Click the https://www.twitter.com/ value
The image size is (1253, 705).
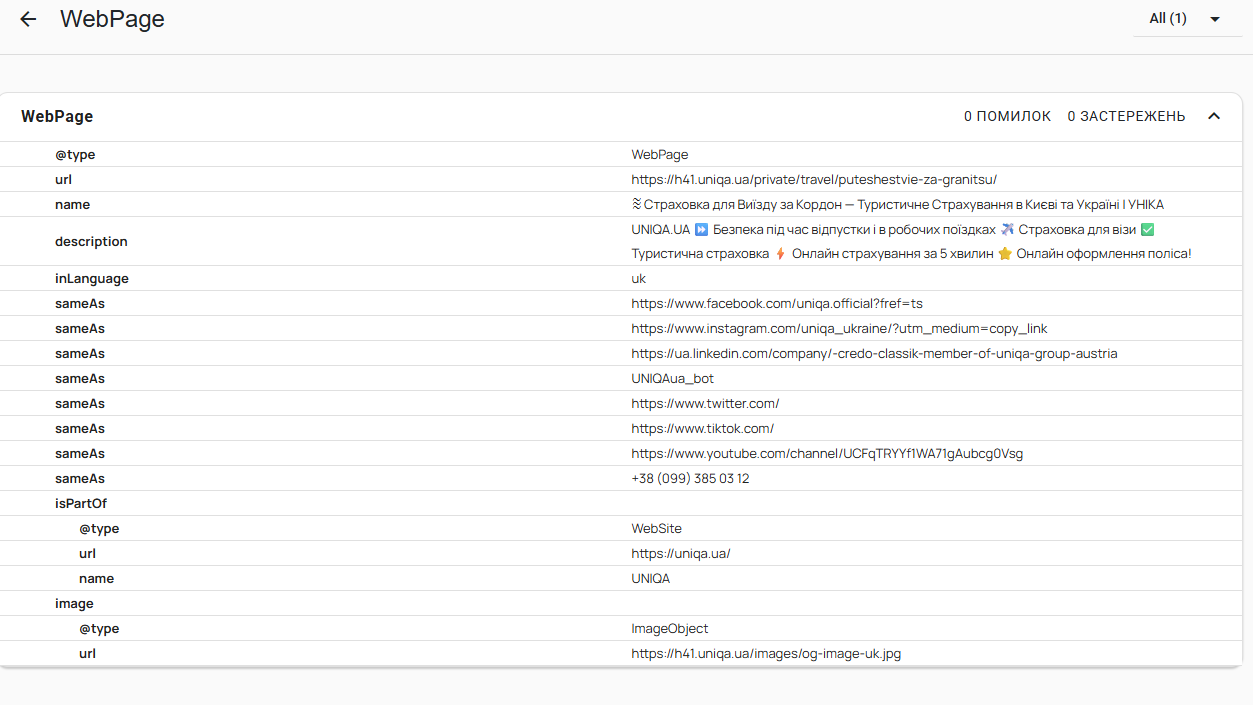tap(705, 404)
